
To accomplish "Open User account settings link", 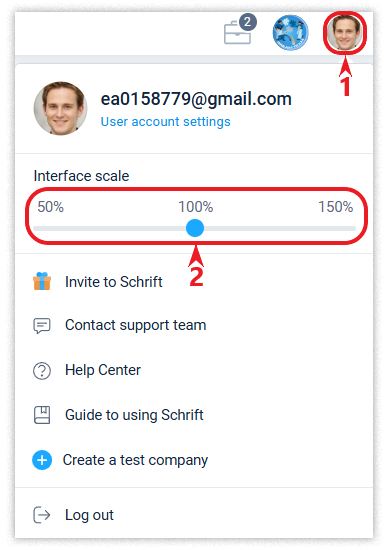I will point(166,122).
